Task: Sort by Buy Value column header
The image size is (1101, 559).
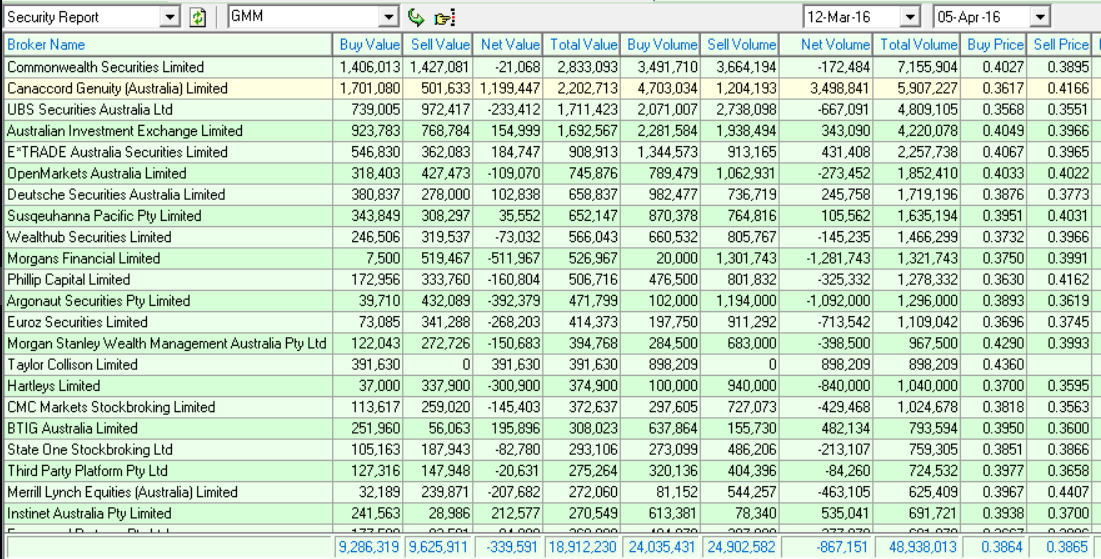Action: click(367, 45)
